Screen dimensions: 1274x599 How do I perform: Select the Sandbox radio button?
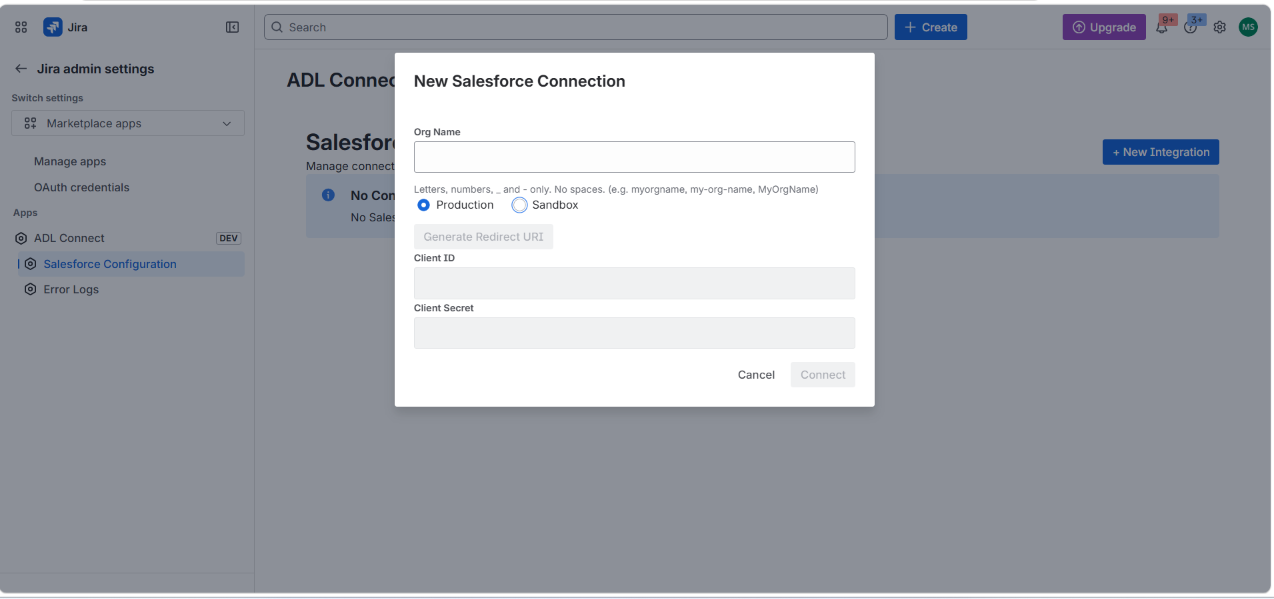pyautogui.click(x=519, y=205)
